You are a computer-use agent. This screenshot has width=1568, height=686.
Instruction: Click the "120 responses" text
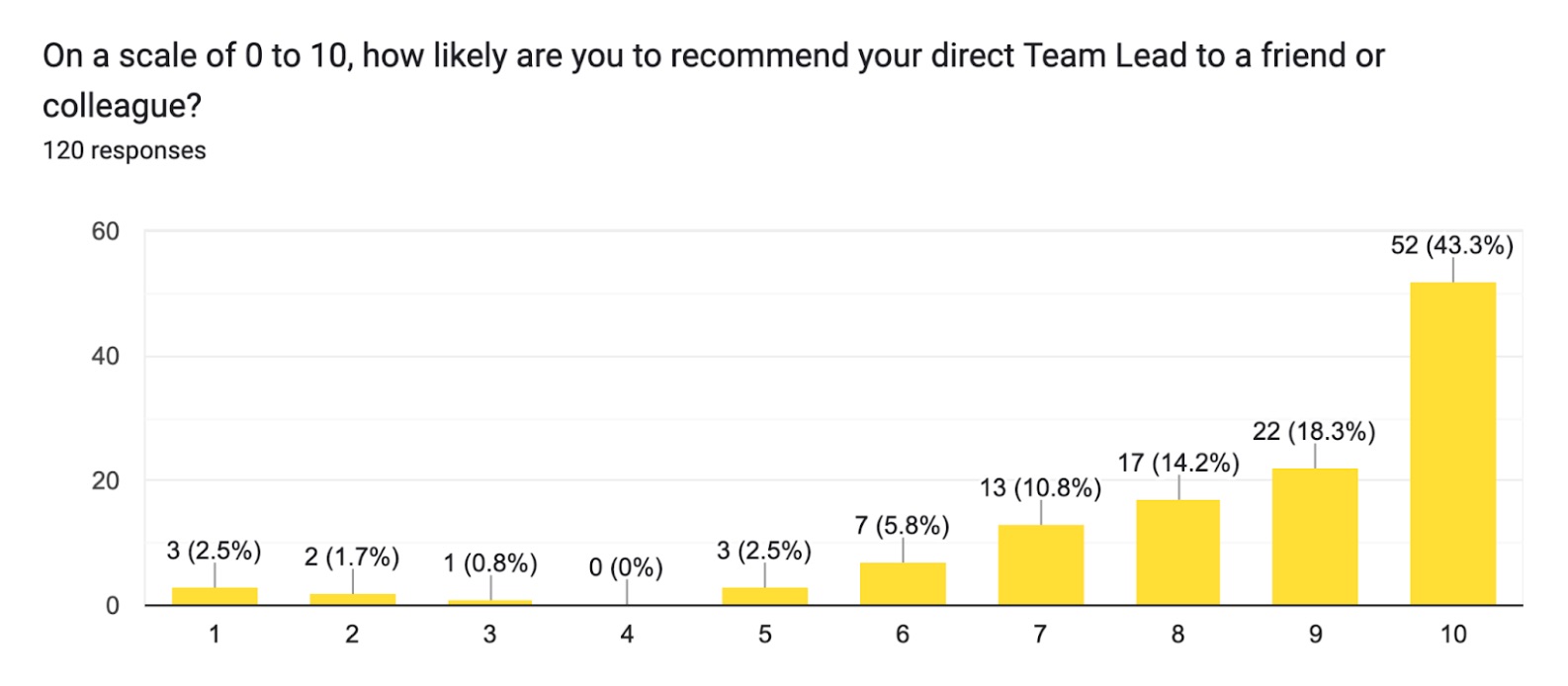125,150
